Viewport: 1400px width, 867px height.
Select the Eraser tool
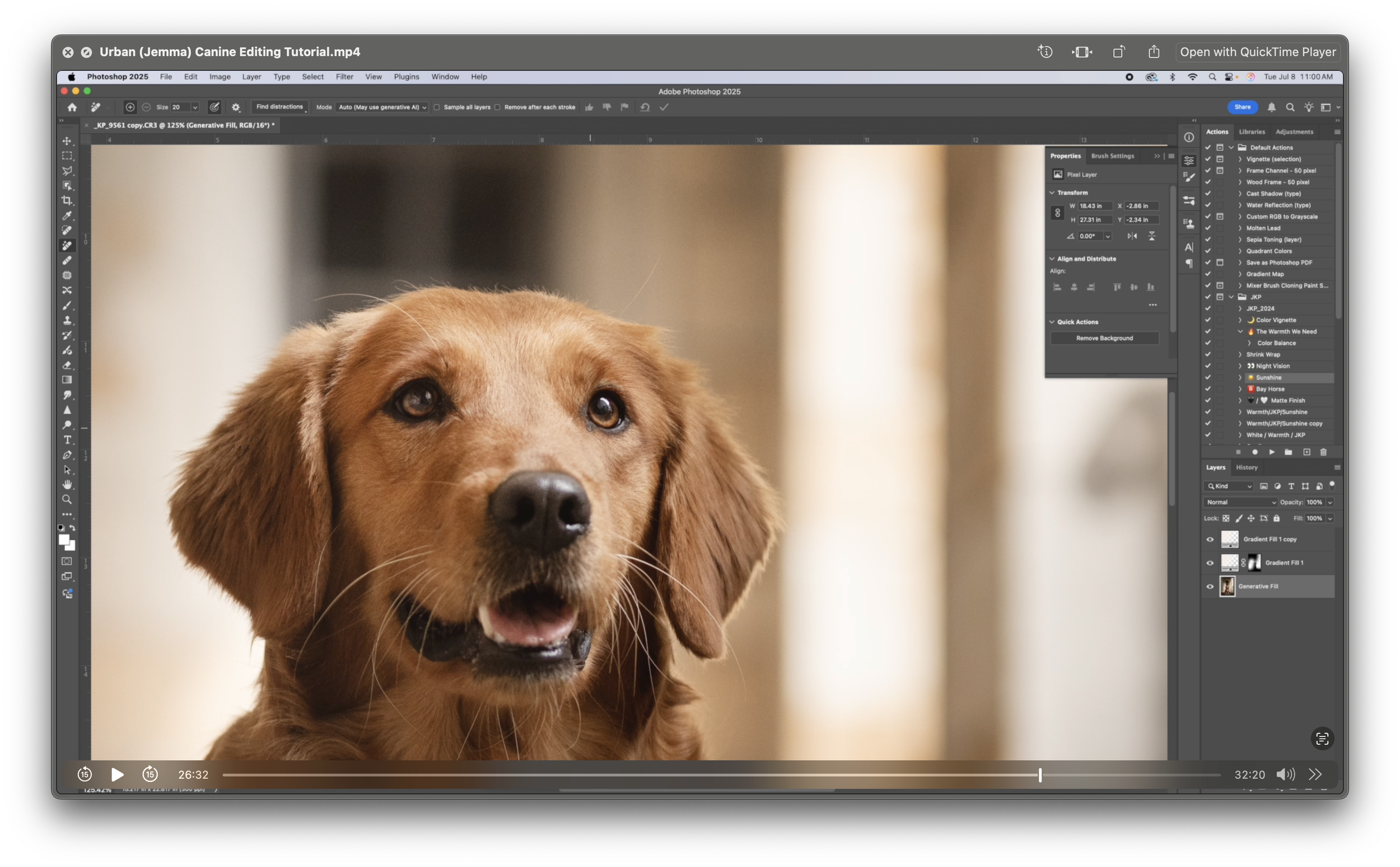[67, 365]
